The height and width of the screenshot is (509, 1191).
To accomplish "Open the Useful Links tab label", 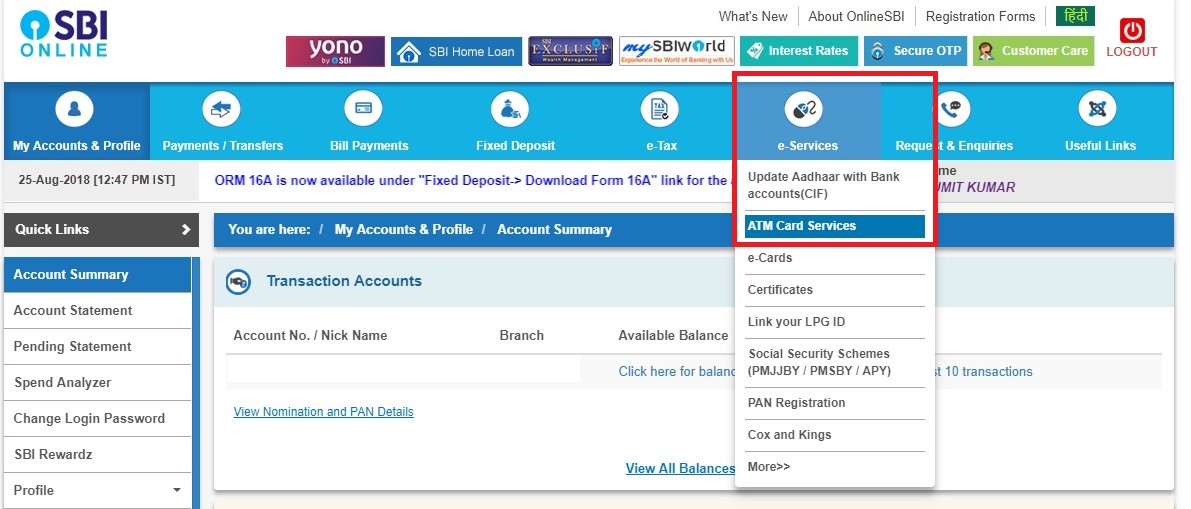I will (x=1100, y=146).
